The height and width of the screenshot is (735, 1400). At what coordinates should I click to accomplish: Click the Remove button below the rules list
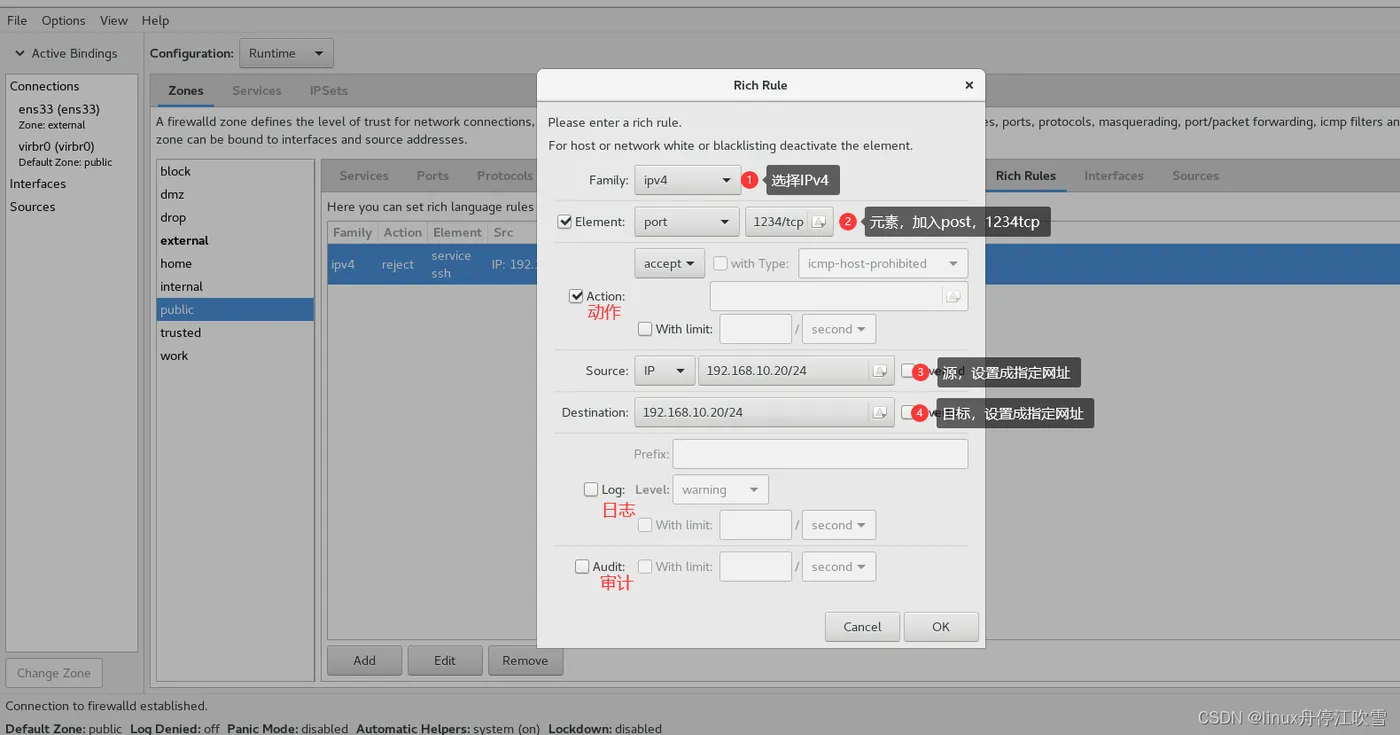pos(525,660)
